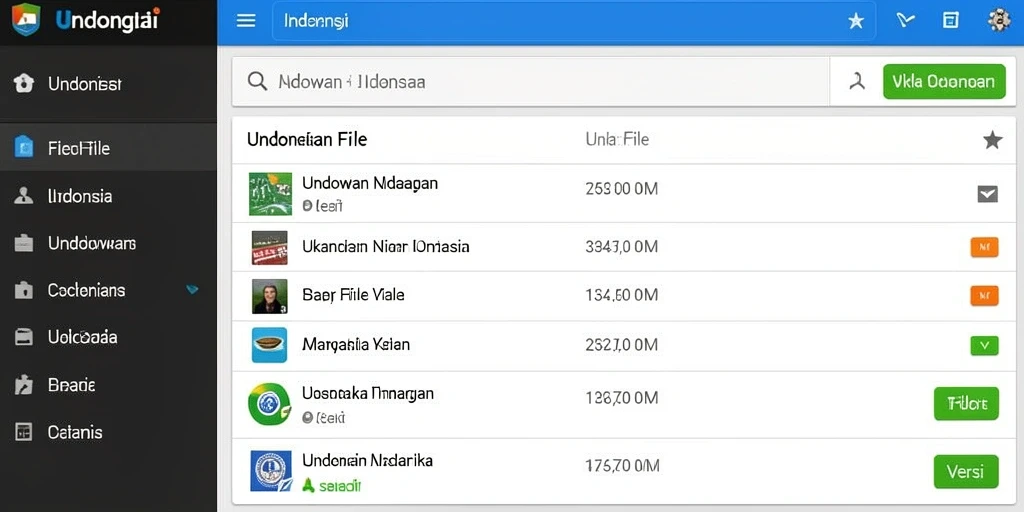
Task: Click the green Vkla Ooanoan button
Action: (x=944, y=82)
